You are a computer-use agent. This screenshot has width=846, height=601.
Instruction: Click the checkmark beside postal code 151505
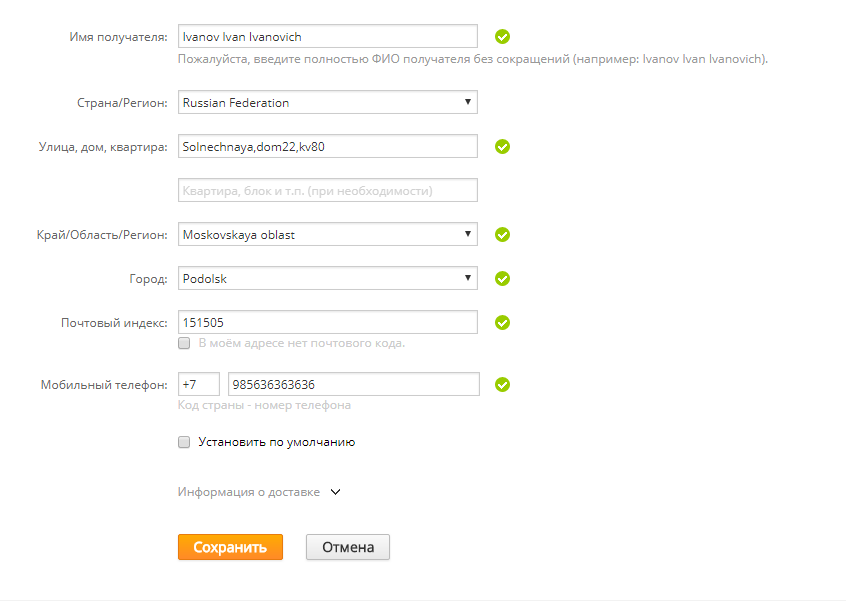[x=503, y=322]
